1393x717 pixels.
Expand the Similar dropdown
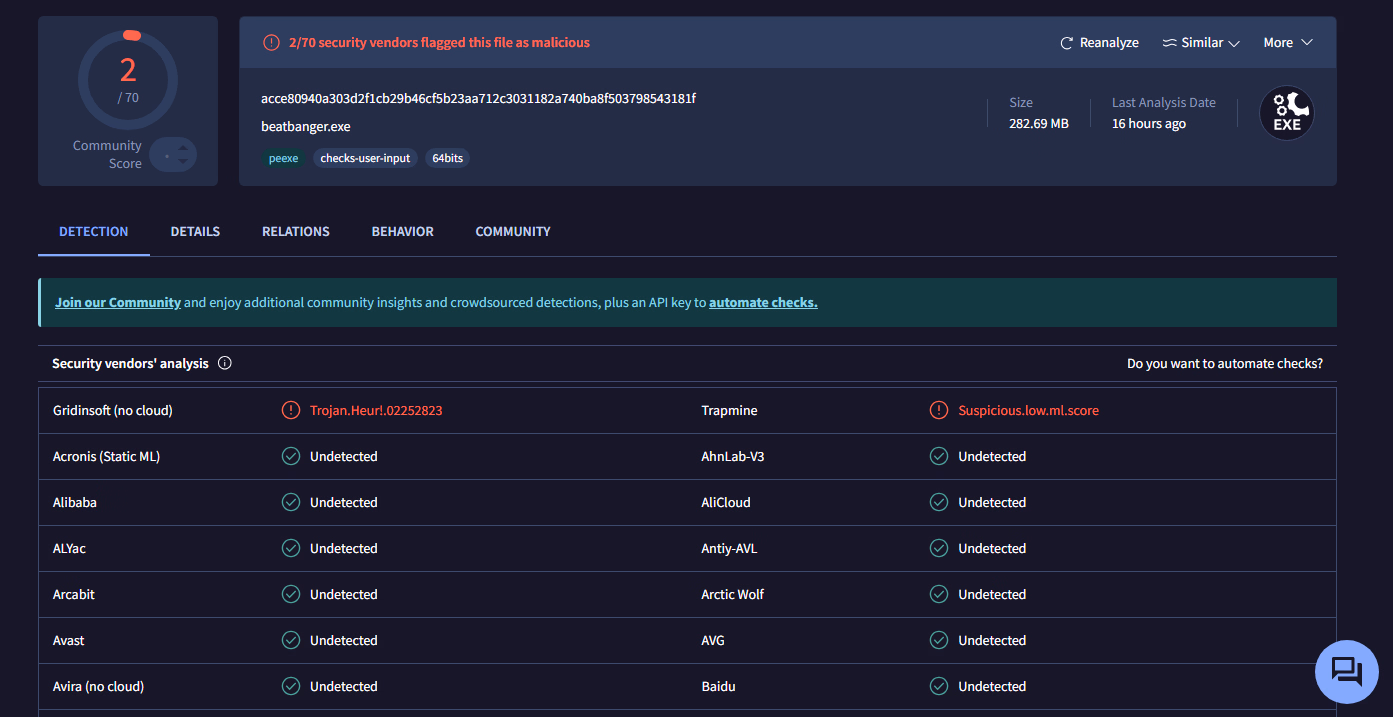pos(1201,43)
